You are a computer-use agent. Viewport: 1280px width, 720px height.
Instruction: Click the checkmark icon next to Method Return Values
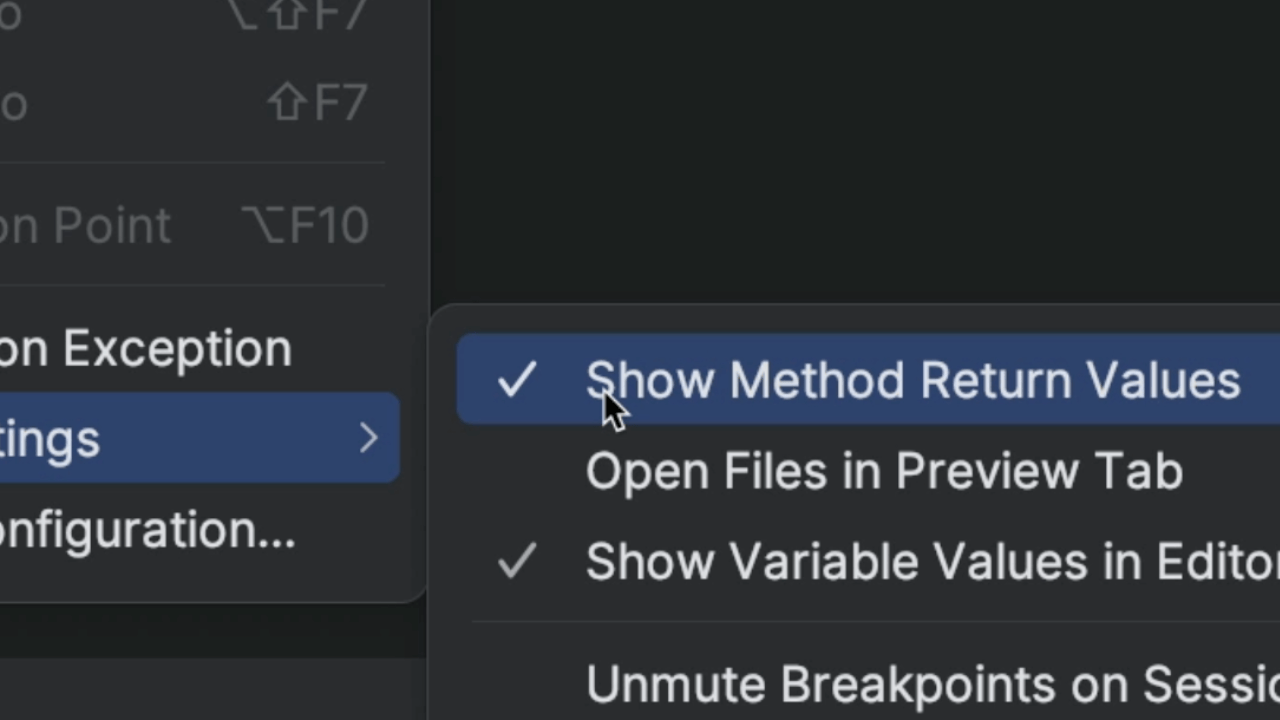(x=517, y=380)
